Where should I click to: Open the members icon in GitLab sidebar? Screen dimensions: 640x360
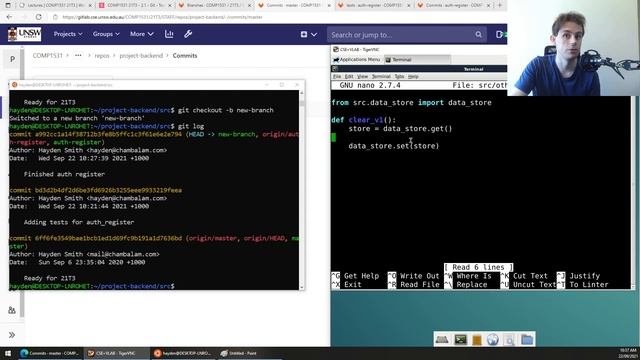tap(12, 310)
